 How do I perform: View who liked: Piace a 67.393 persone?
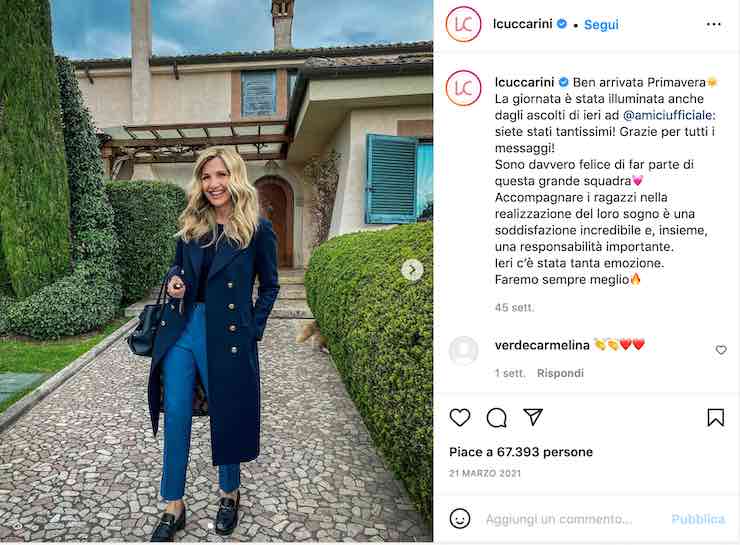click(x=521, y=452)
